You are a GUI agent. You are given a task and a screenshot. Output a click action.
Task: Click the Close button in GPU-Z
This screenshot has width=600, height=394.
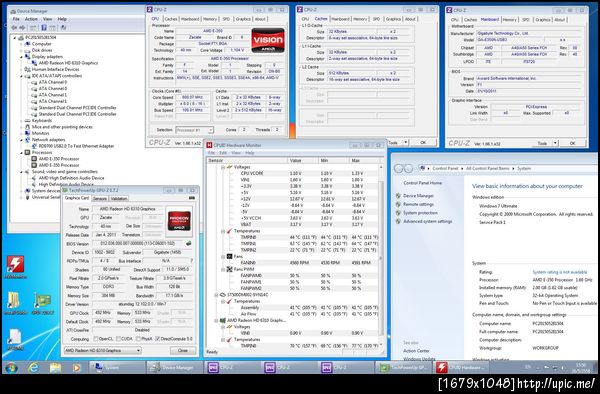click(183, 350)
